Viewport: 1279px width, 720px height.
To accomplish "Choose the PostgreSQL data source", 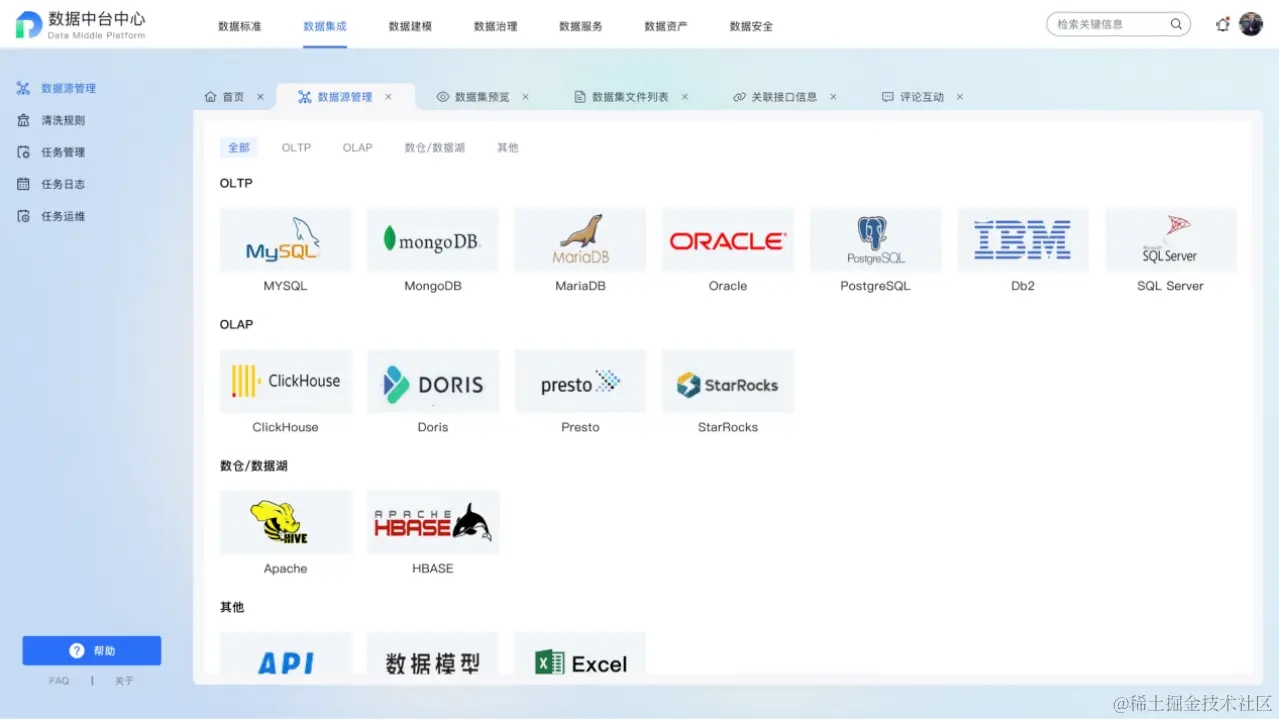I will pyautogui.click(x=875, y=240).
